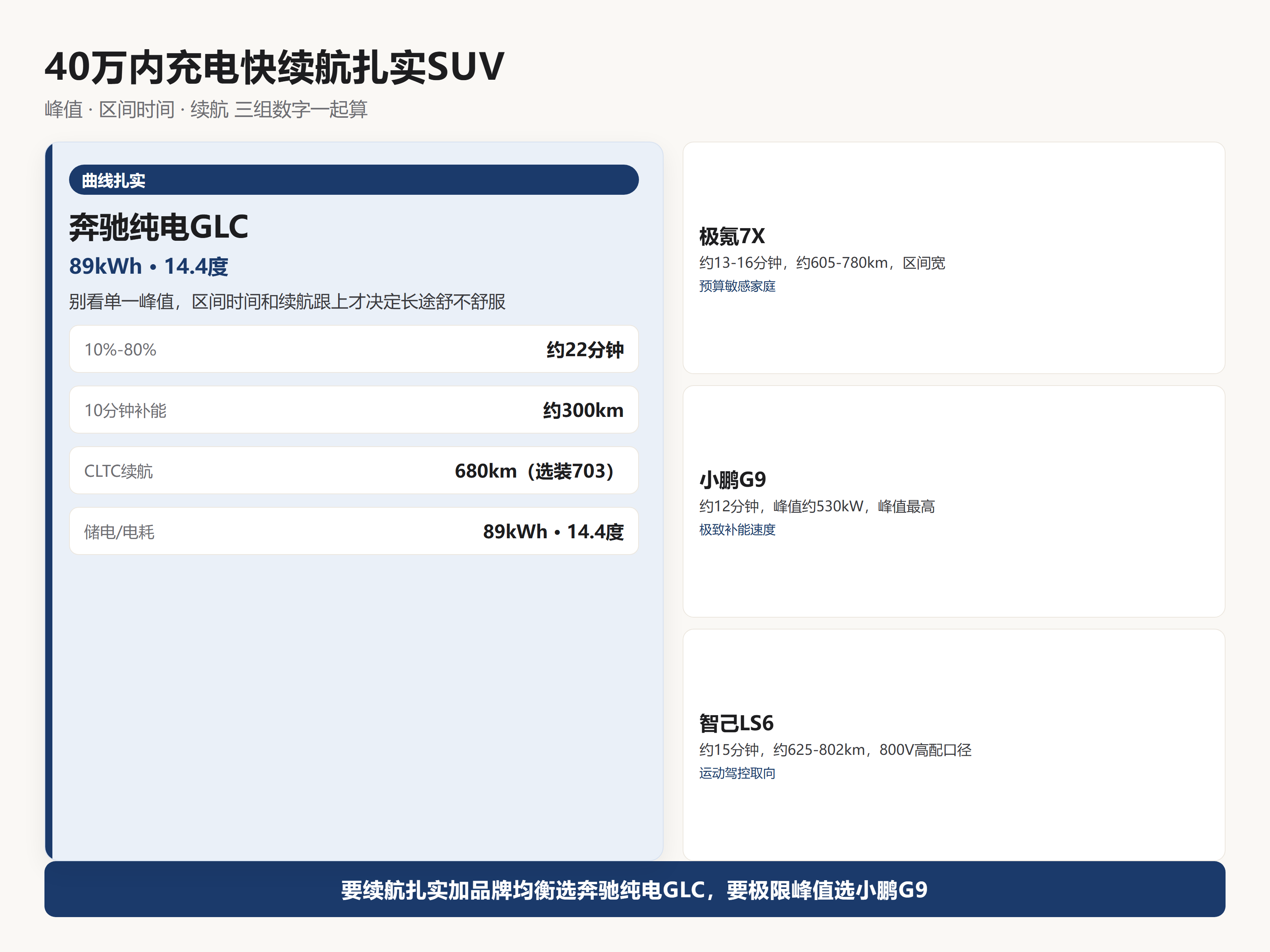The width and height of the screenshot is (1270, 952).
Task: Click the 曲线扎实 badge
Action: point(354,180)
